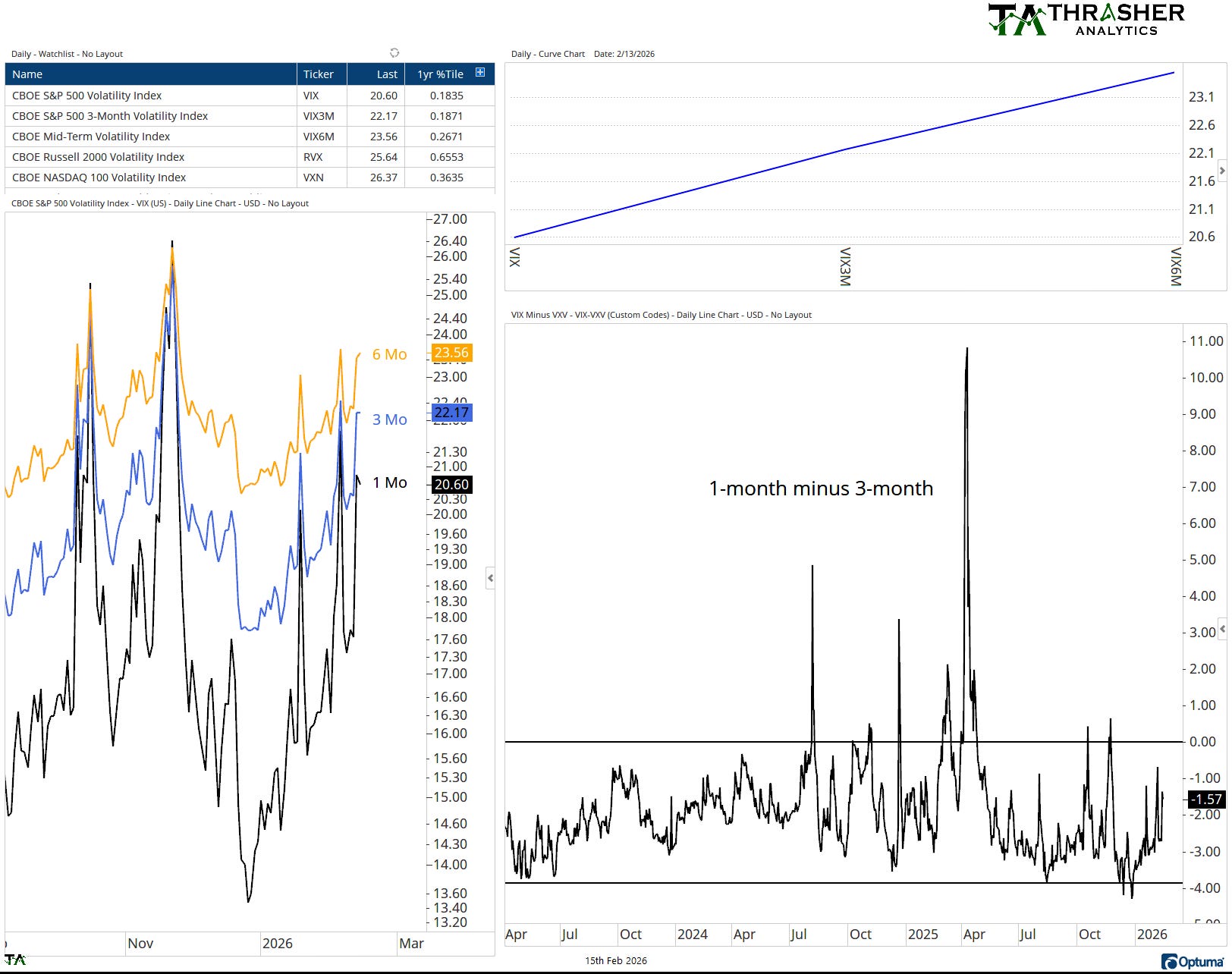Expand VIX minus VXV chart side arrow
1232x974 pixels.
click(x=1222, y=630)
